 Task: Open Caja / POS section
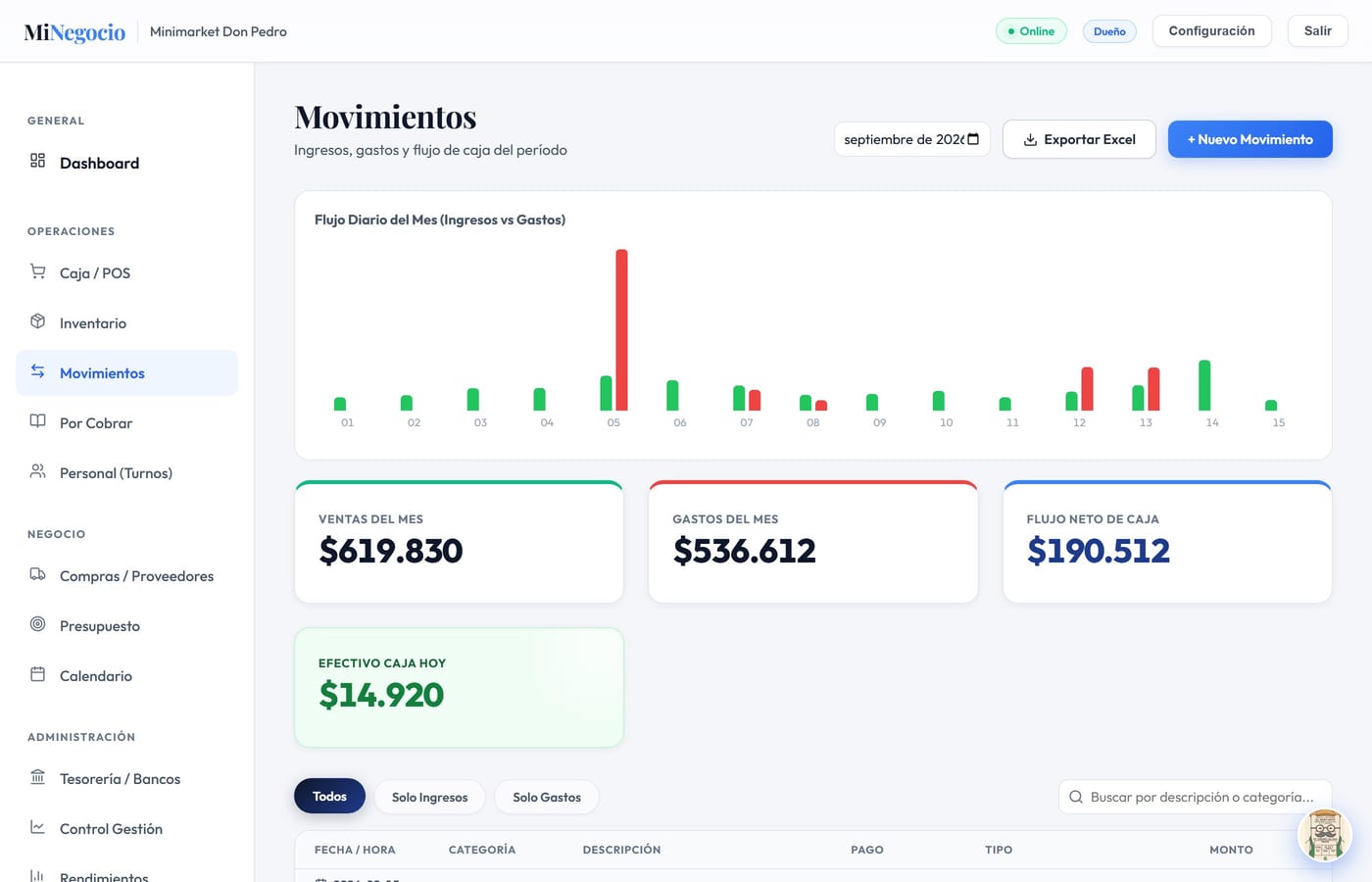[126, 273]
